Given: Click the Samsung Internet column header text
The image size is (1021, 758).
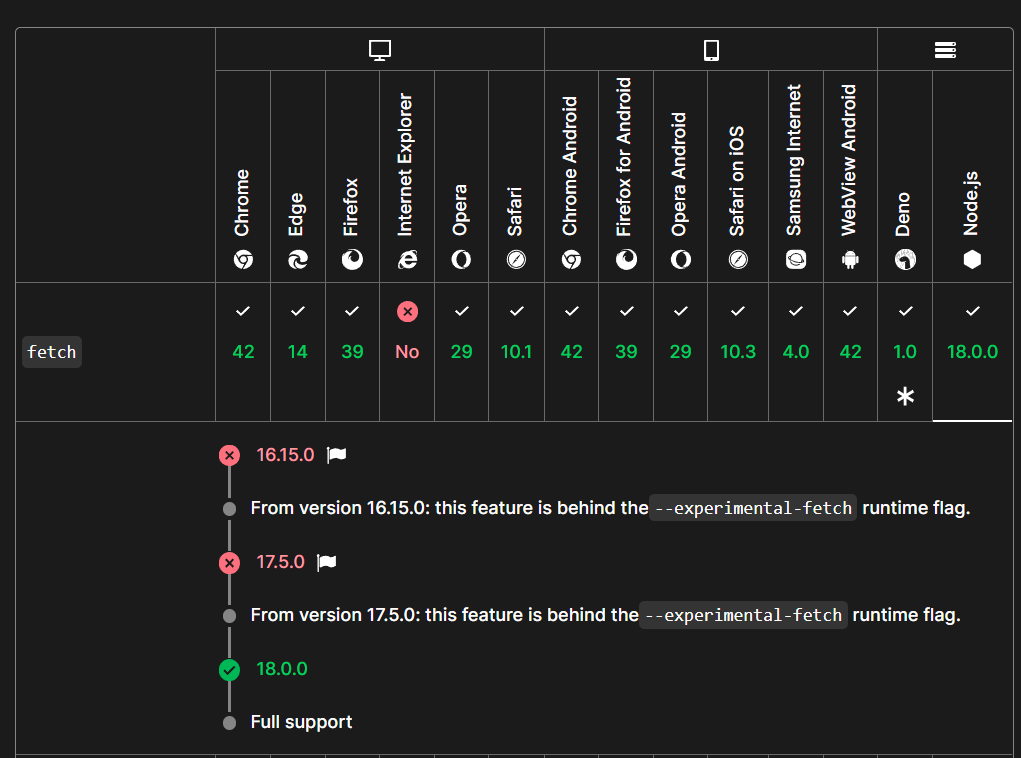Looking at the screenshot, I should 794,160.
